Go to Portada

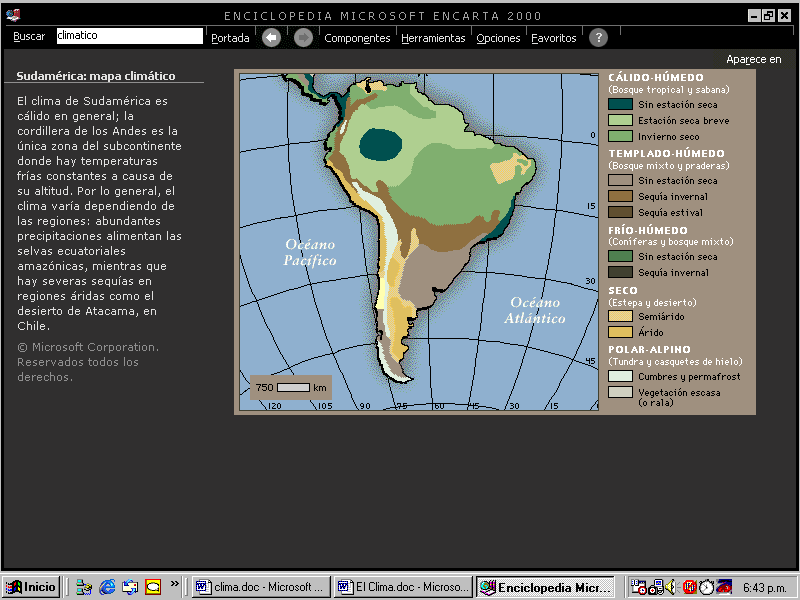click(230, 38)
